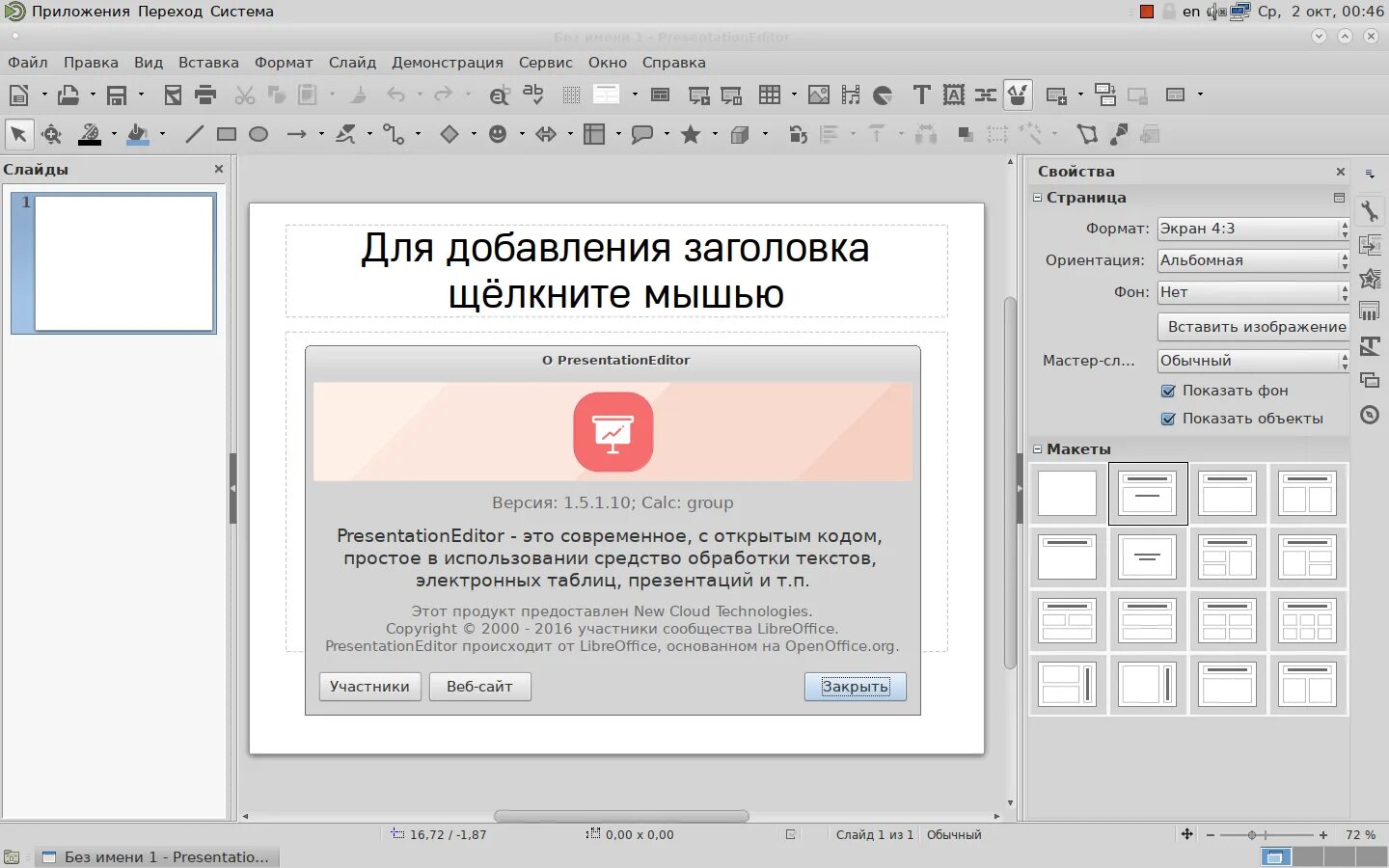Click the Rotate object tool
Screen dimensions: 1389x868
[798, 134]
